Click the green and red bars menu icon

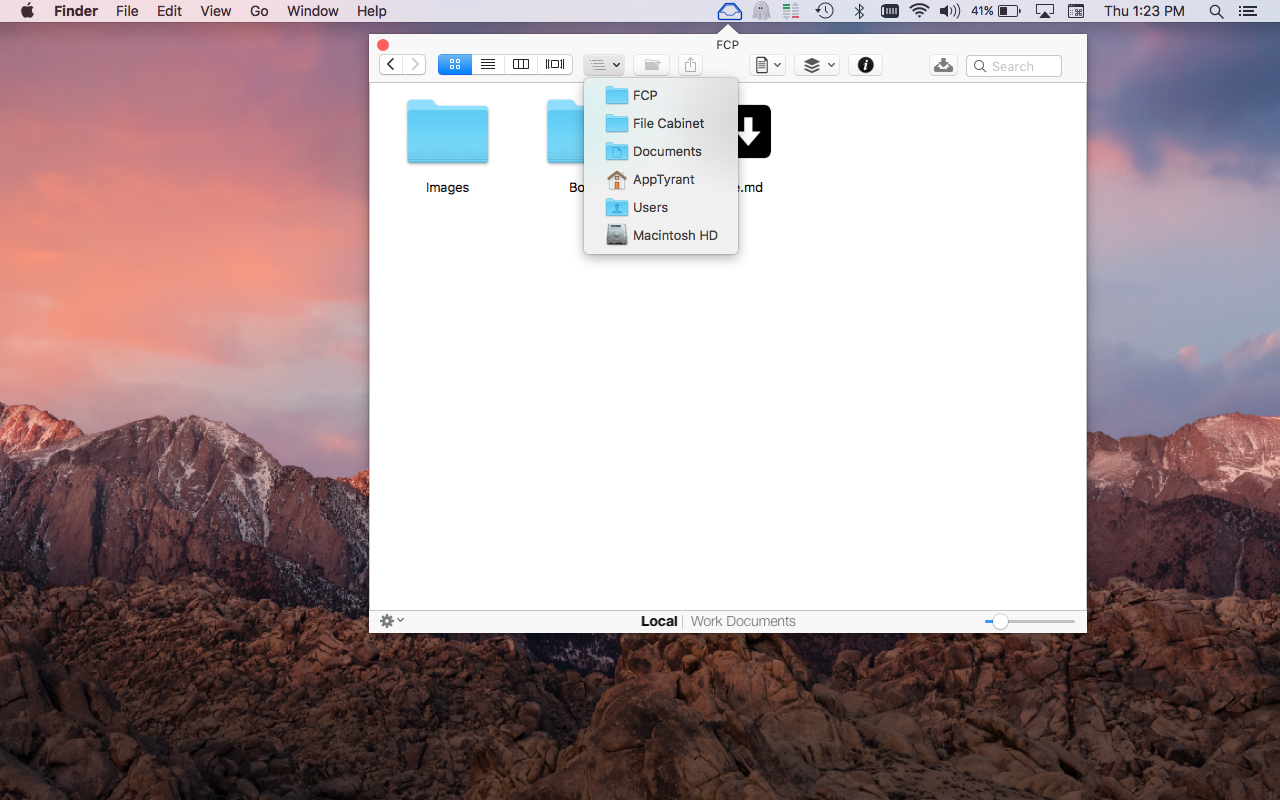791,11
